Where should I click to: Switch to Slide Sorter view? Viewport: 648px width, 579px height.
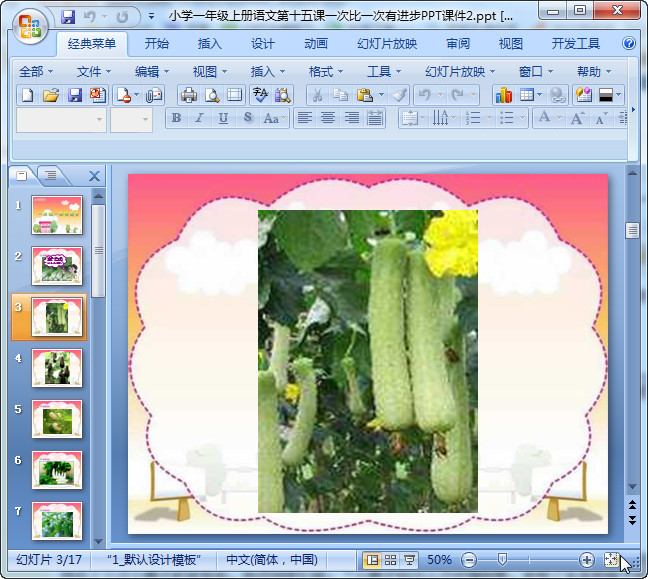point(391,560)
